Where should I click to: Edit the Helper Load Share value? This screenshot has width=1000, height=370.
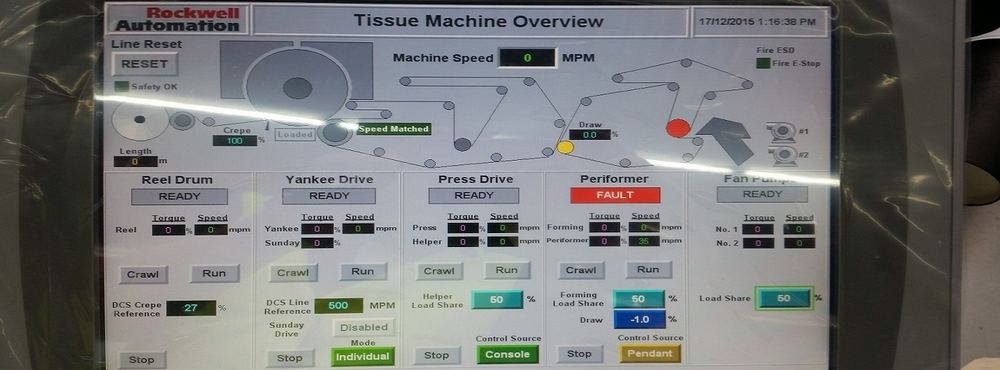[x=497, y=300]
